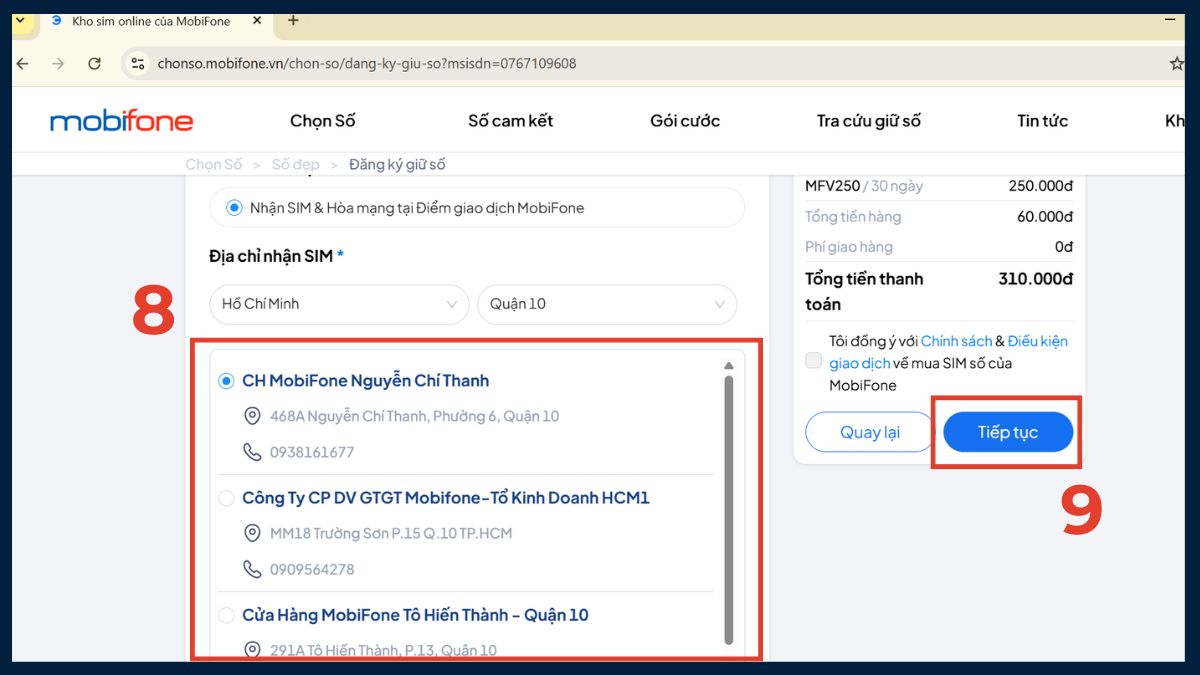The image size is (1200, 675).
Task: Click the Địa chỉ nhận SIM label
Action: pos(276,256)
